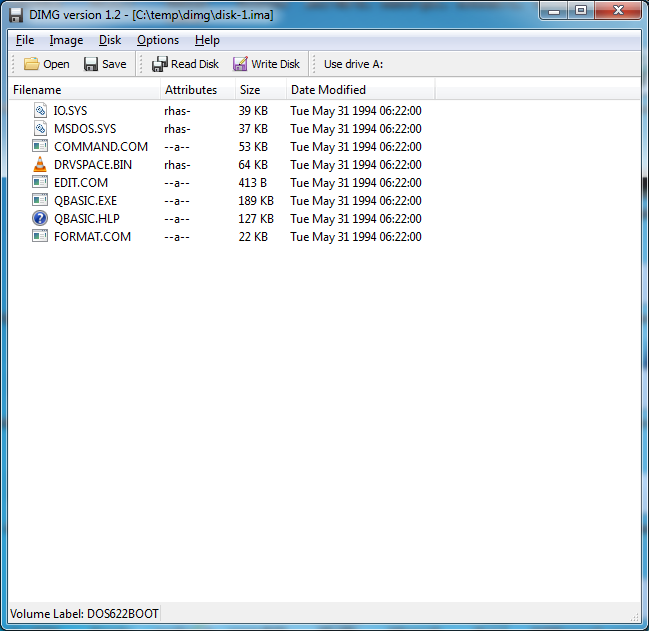
Task: Select the FORMAT.COM filename
Action: (x=93, y=237)
